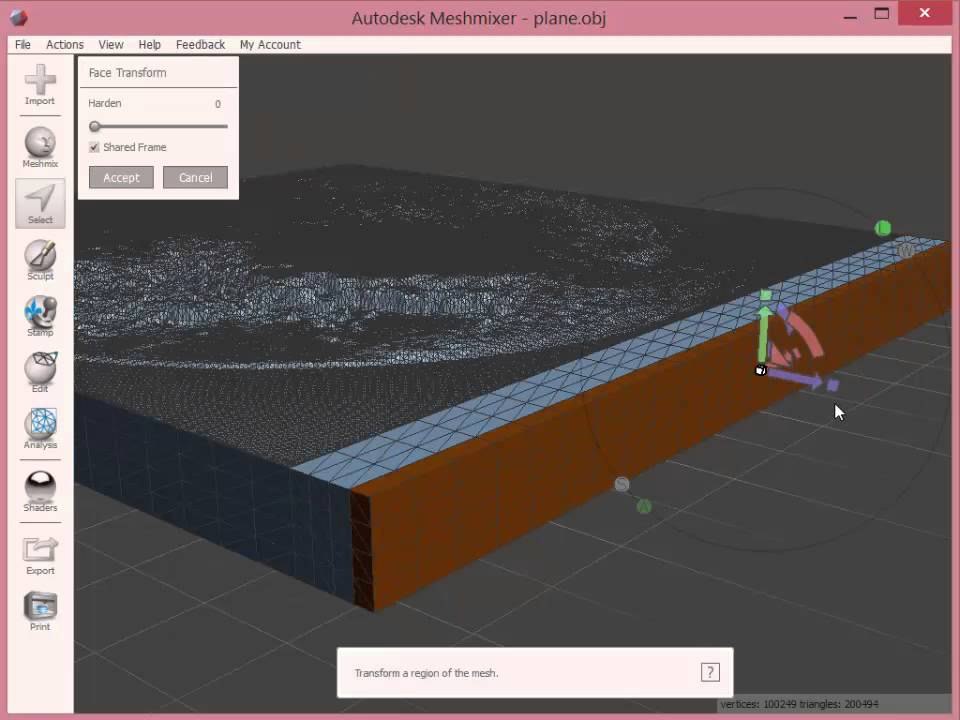Click the red rotation arc handle
This screenshot has height=720, width=960.
click(x=807, y=331)
